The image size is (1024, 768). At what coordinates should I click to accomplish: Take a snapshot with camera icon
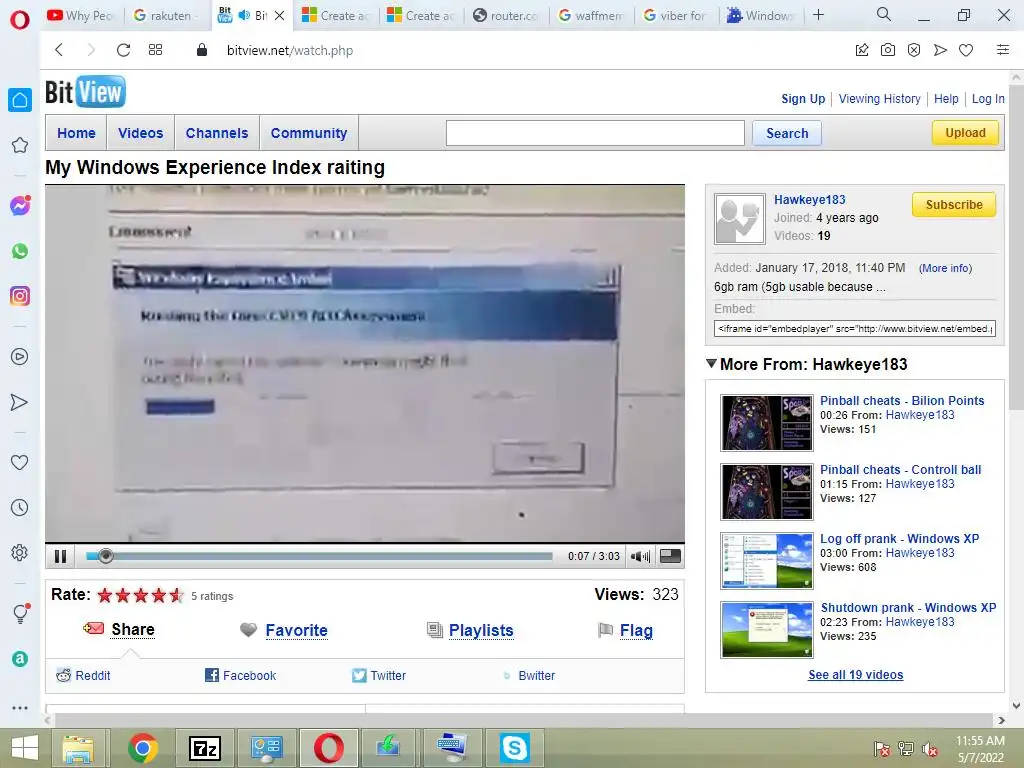888,50
